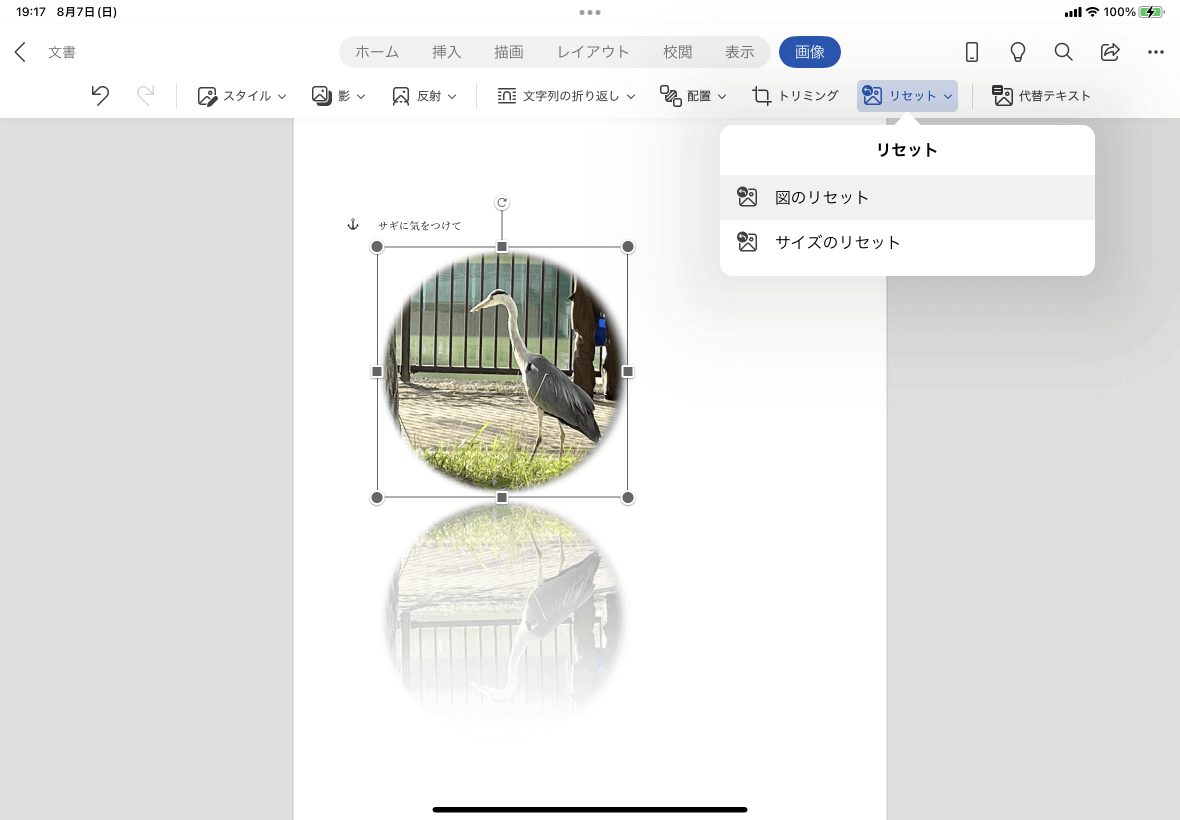Click the bottom-left corner resize handle

coord(377,497)
